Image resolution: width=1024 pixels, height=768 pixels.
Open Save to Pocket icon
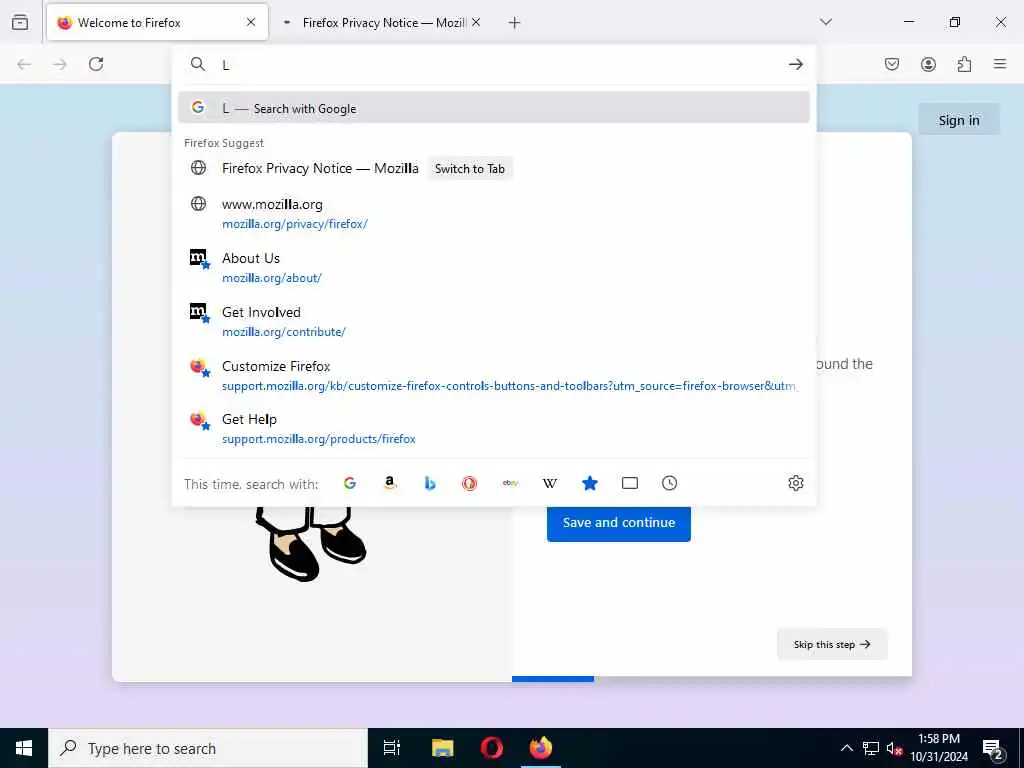(892, 64)
